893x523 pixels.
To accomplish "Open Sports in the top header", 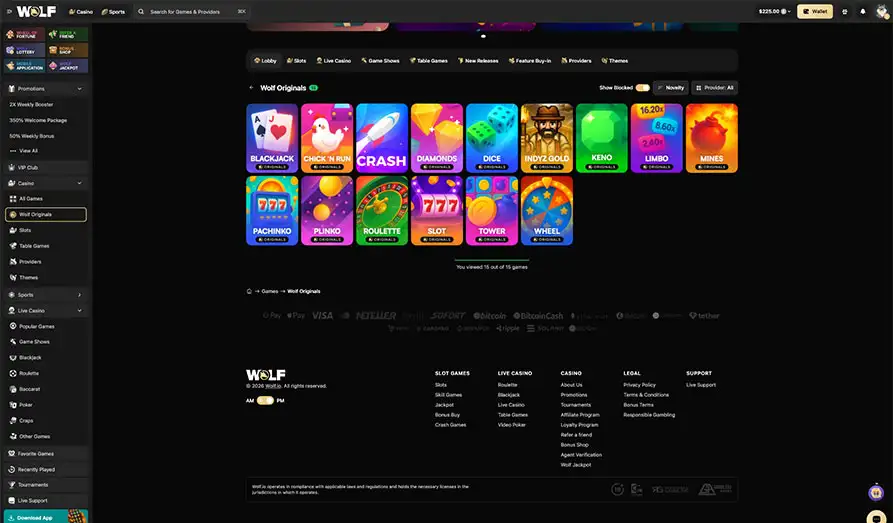I will pos(113,11).
